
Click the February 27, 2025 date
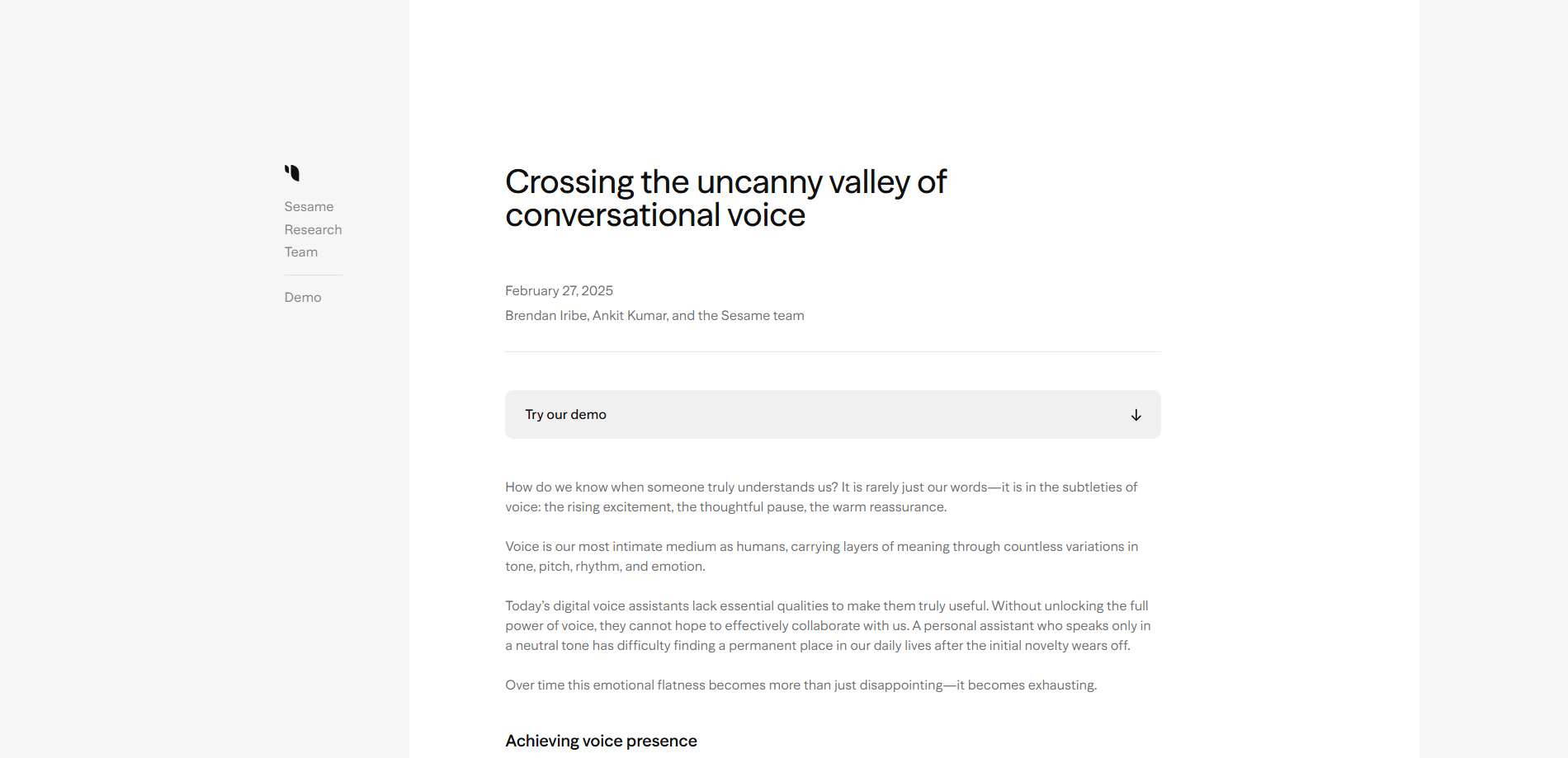pos(559,290)
